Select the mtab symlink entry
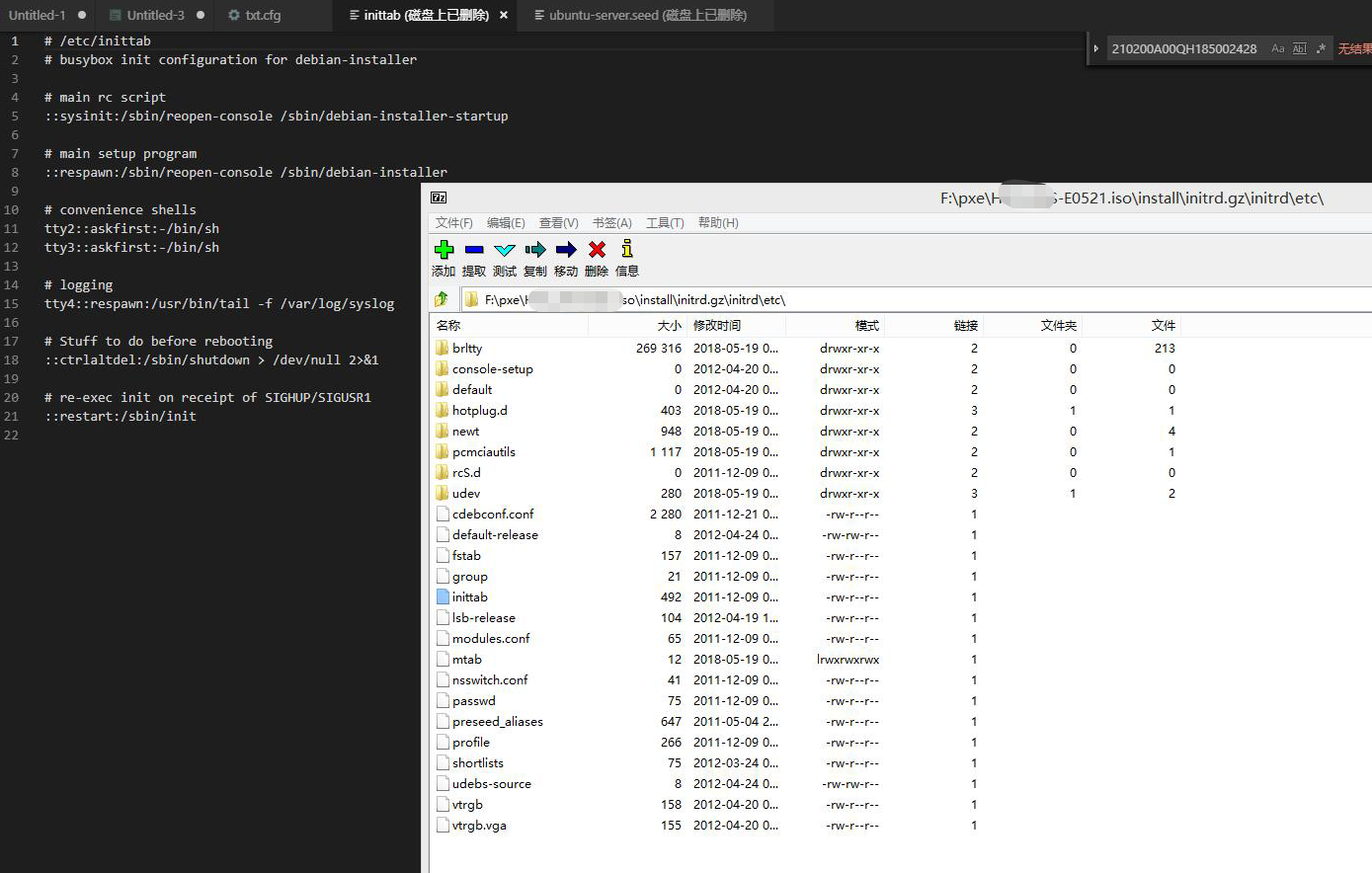This screenshot has height=873, width=1372. pyautogui.click(x=467, y=659)
